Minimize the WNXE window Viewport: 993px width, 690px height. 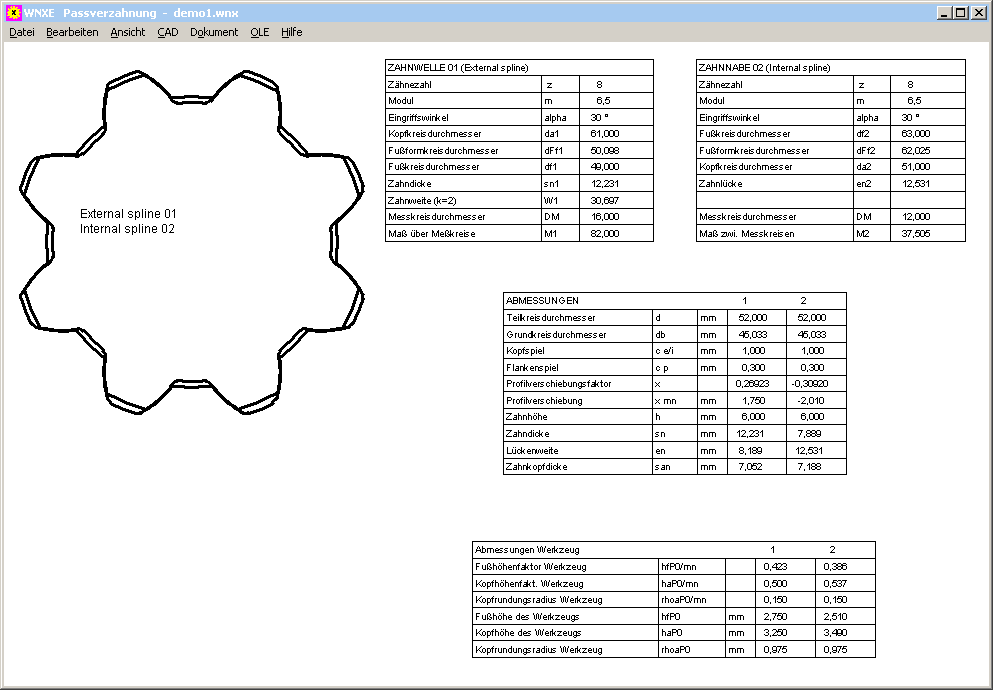pyautogui.click(x=945, y=13)
